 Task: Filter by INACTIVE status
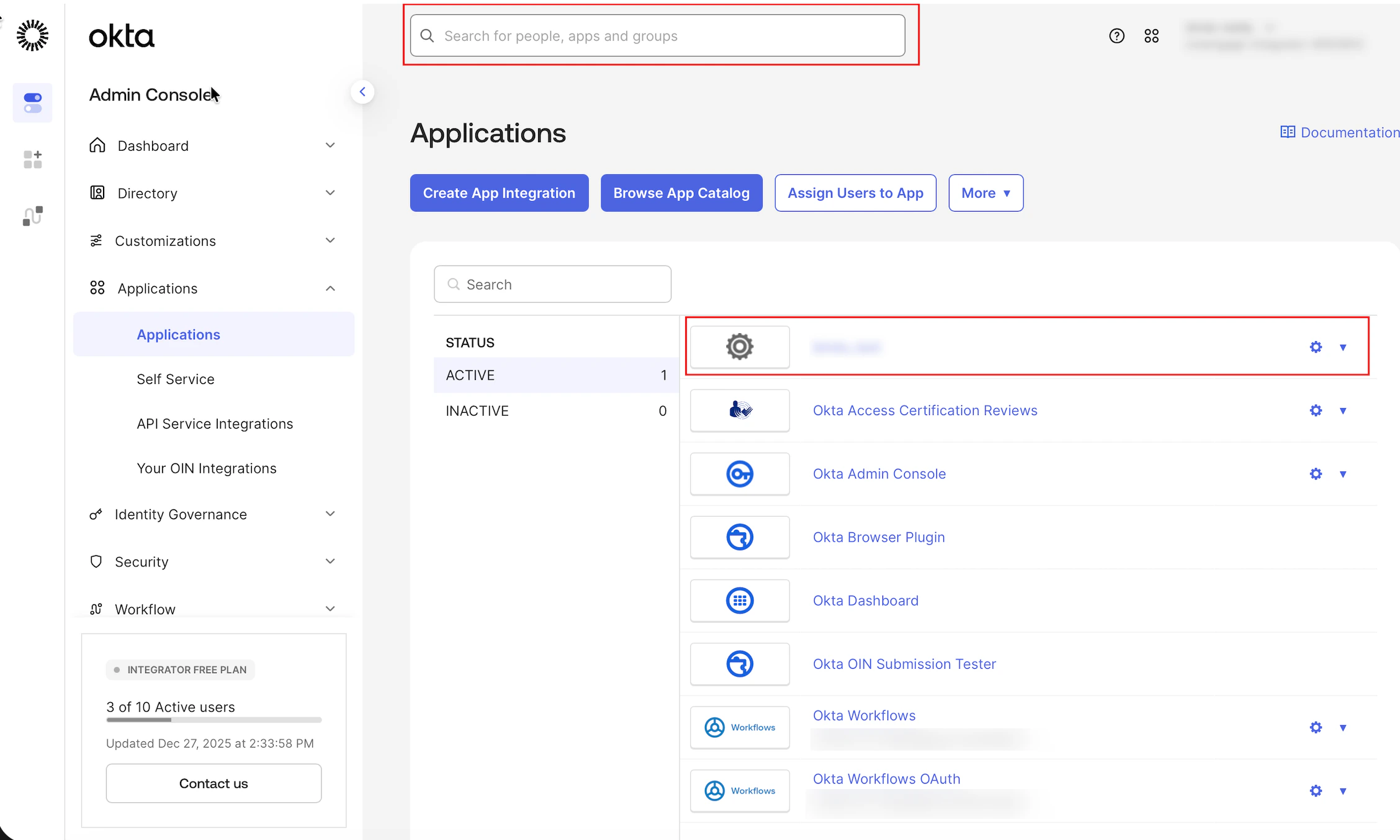555,411
